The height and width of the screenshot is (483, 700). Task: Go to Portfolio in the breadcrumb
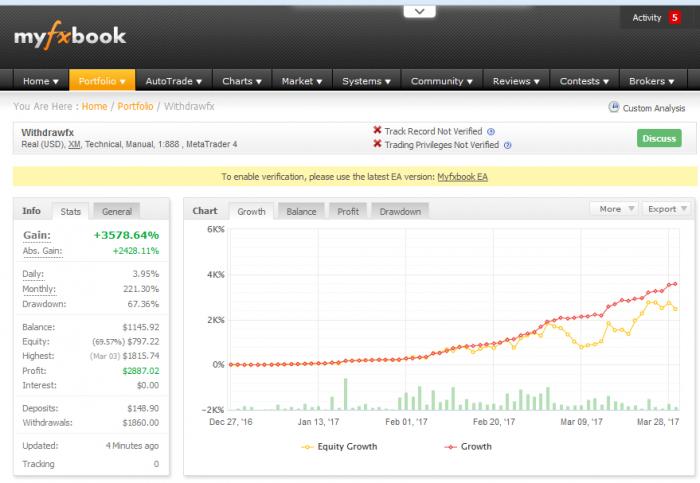point(135,106)
